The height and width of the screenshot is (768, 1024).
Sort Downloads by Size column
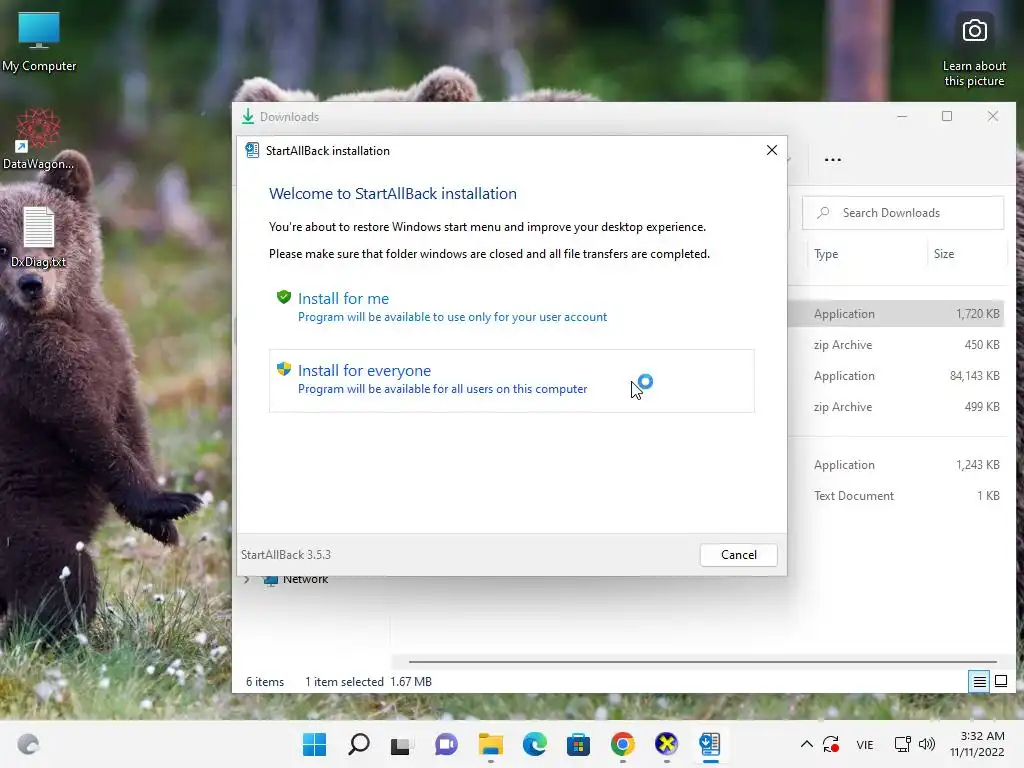click(944, 254)
